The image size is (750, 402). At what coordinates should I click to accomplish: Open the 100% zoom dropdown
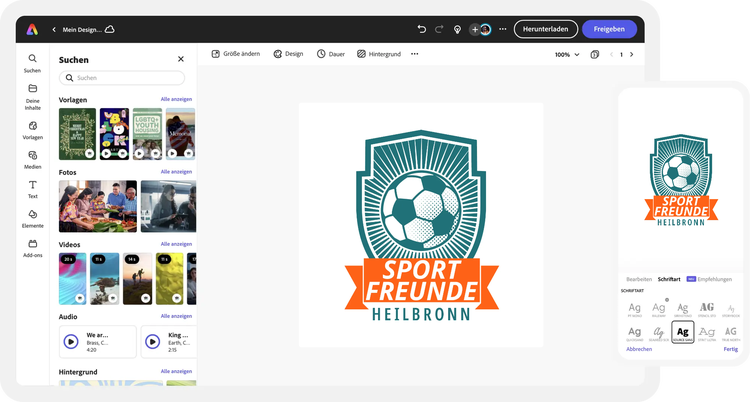click(x=567, y=55)
